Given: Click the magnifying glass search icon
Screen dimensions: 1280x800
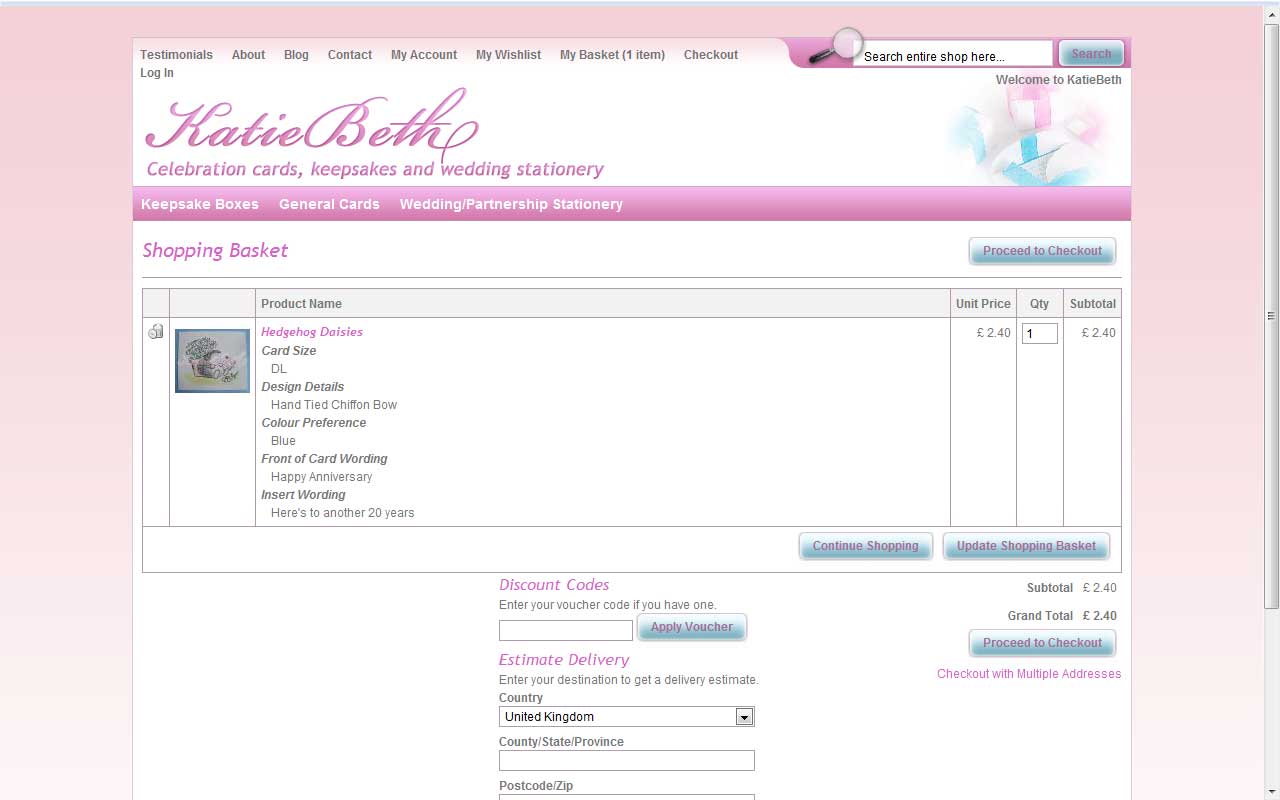Looking at the screenshot, I should coord(838,48).
